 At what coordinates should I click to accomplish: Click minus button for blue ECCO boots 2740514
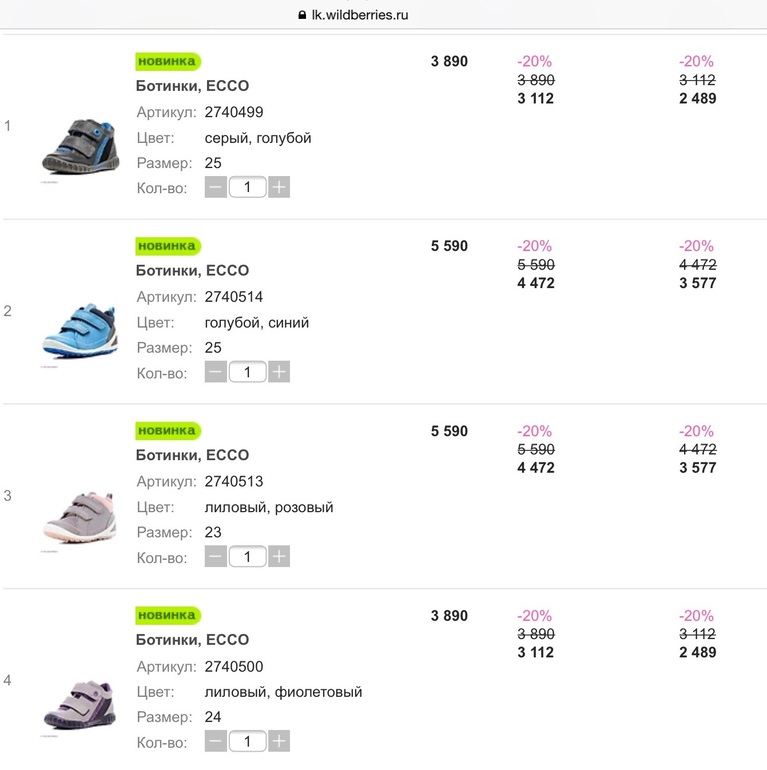216,372
